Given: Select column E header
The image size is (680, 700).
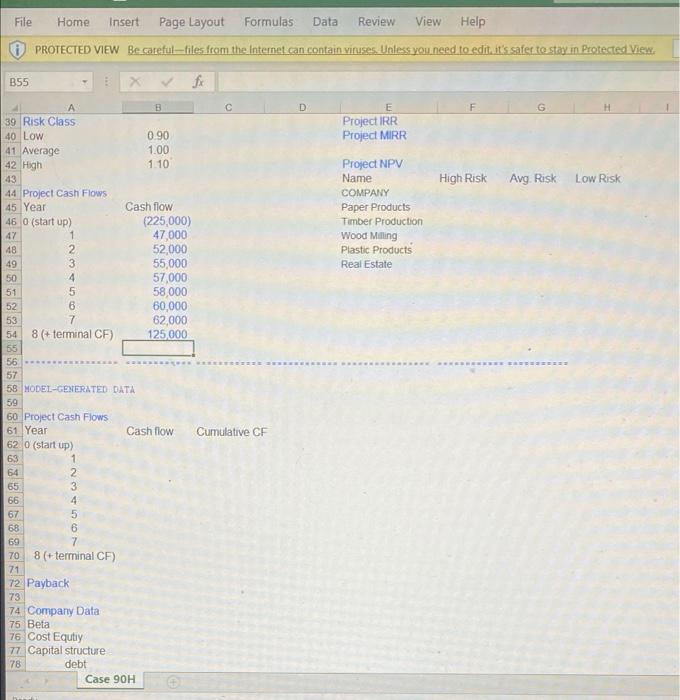Looking at the screenshot, I should tap(388, 108).
